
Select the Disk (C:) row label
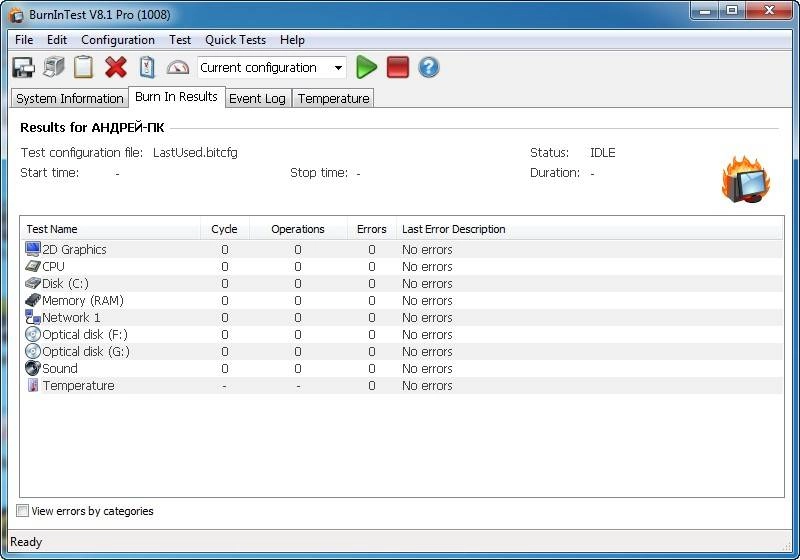(x=65, y=284)
